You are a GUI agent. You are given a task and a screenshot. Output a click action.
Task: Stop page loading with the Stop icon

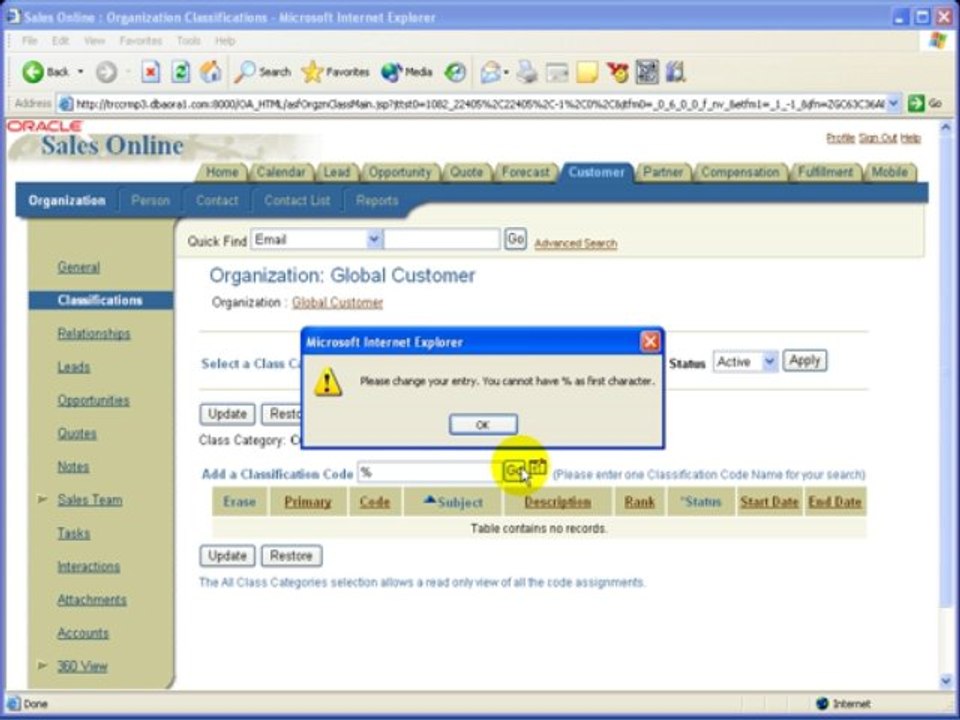click(151, 72)
